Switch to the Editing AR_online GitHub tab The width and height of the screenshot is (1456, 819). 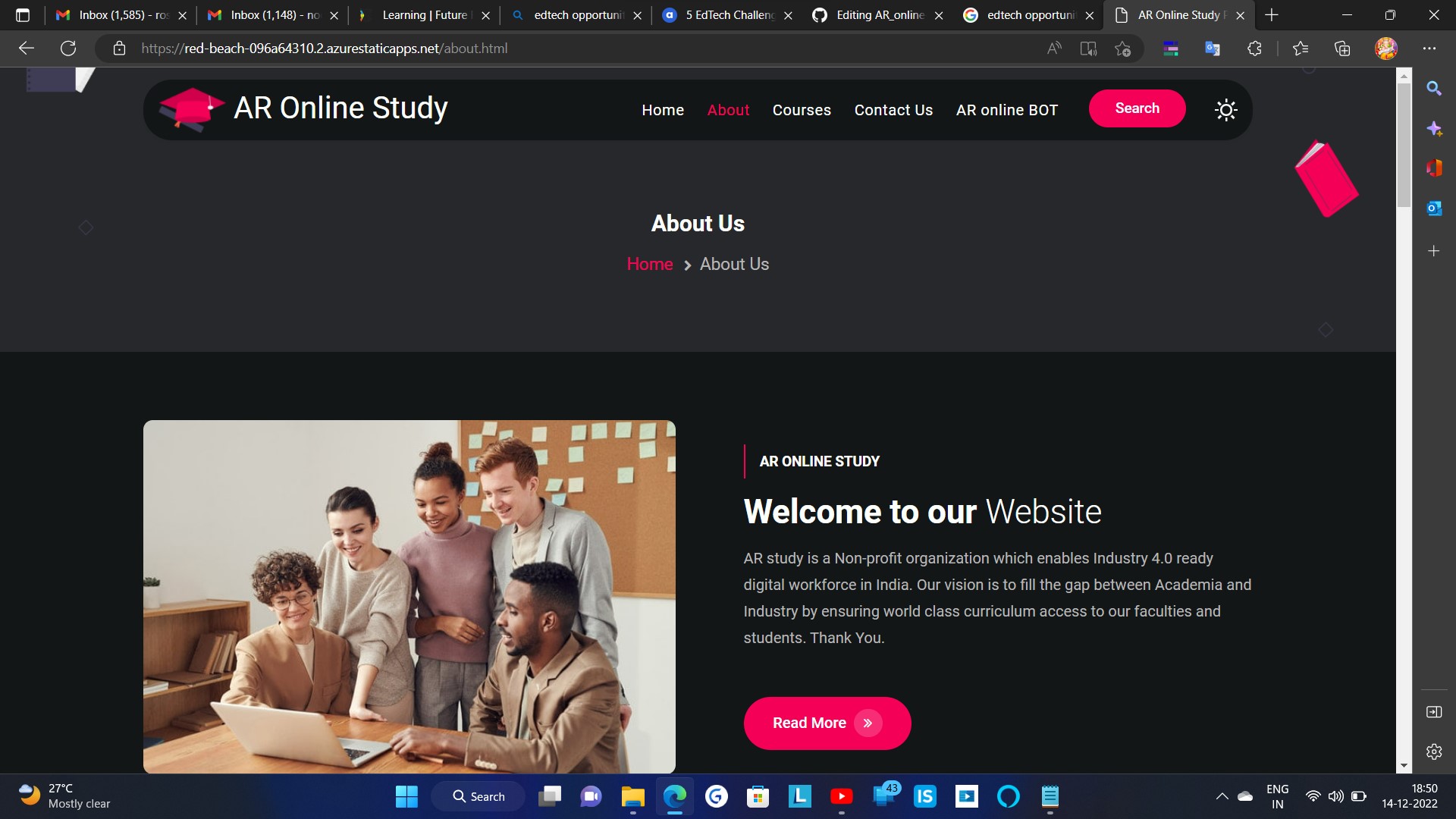[878, 15]
